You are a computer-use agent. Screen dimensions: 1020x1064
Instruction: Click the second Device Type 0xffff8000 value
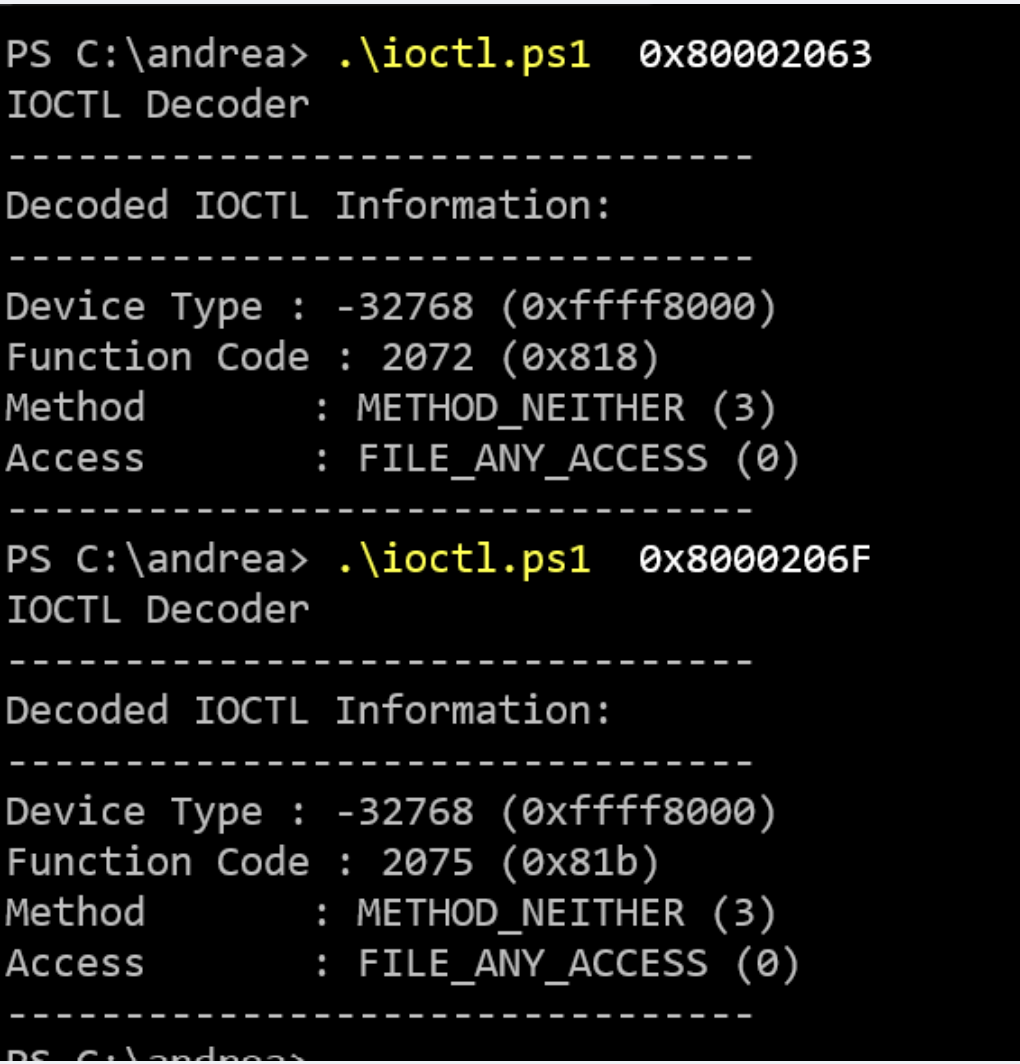[638, 812]
